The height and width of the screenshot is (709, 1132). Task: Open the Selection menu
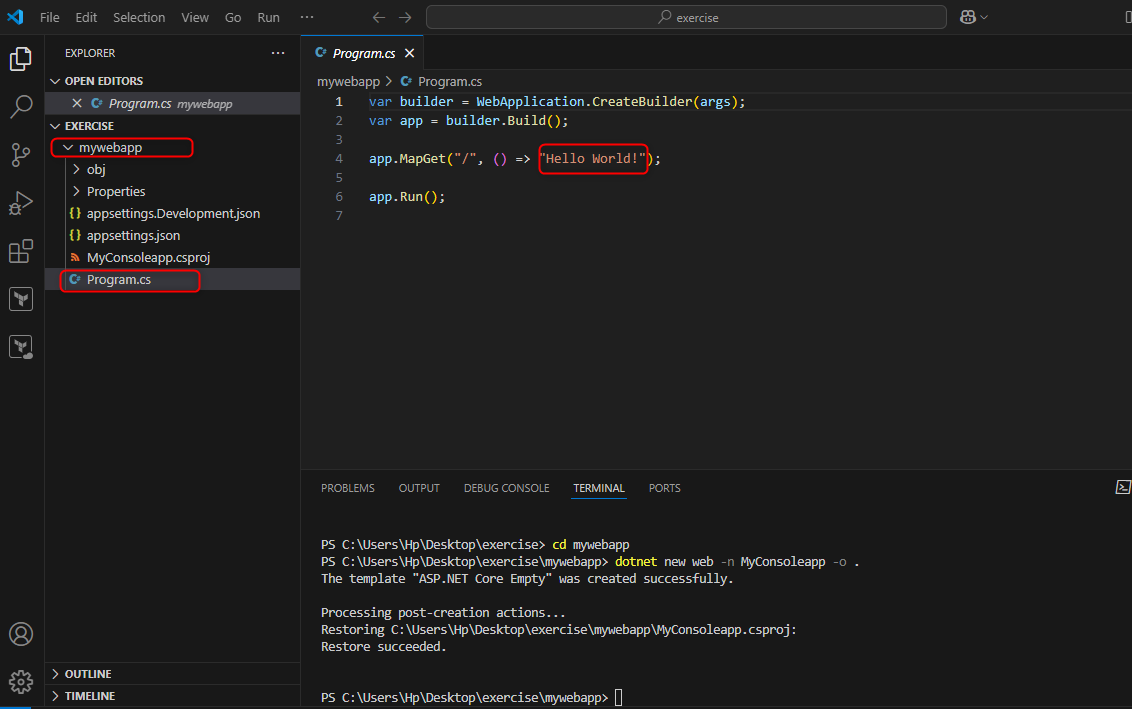pos(139,17)
